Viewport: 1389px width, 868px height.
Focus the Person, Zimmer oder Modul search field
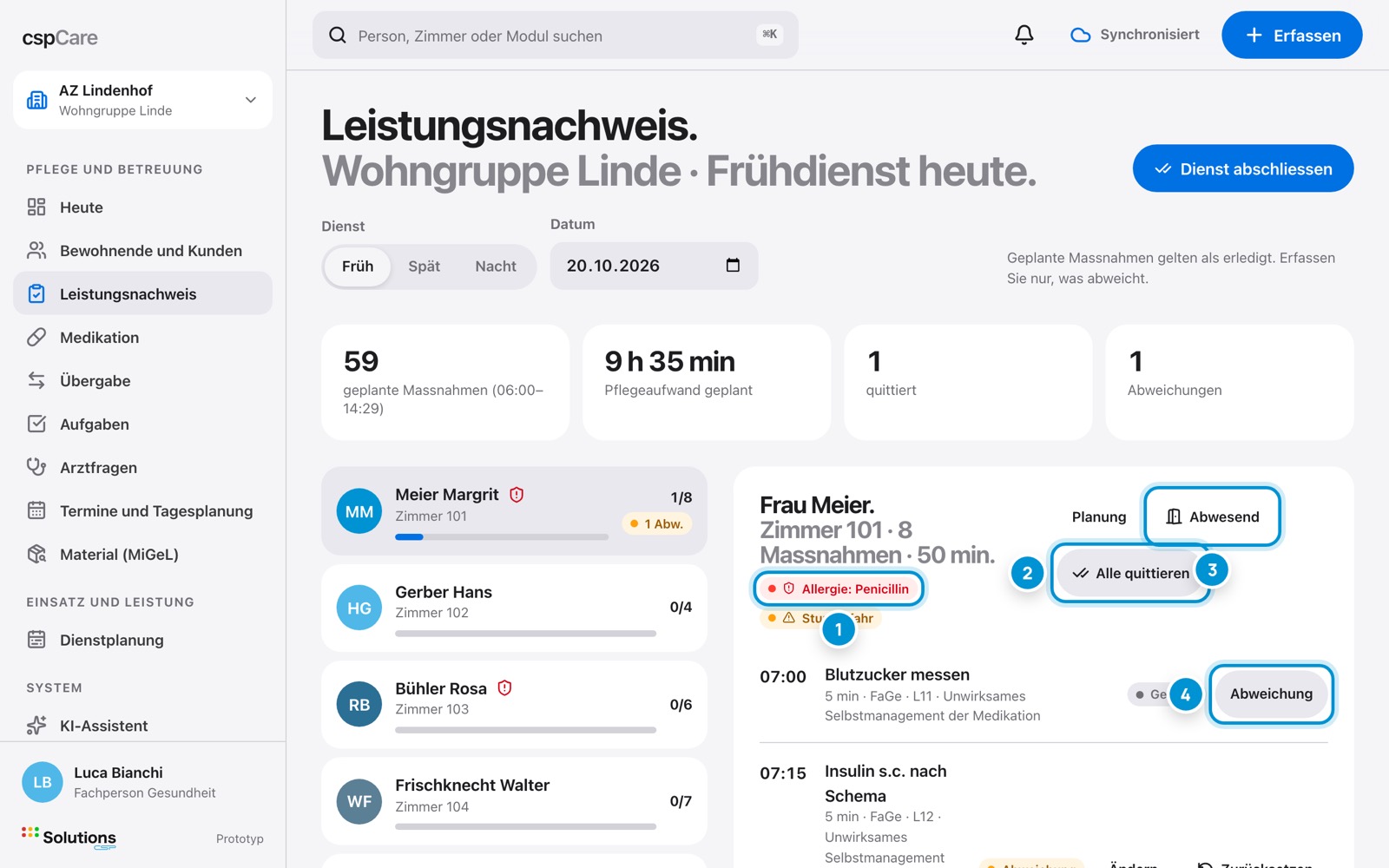point(555,35)
